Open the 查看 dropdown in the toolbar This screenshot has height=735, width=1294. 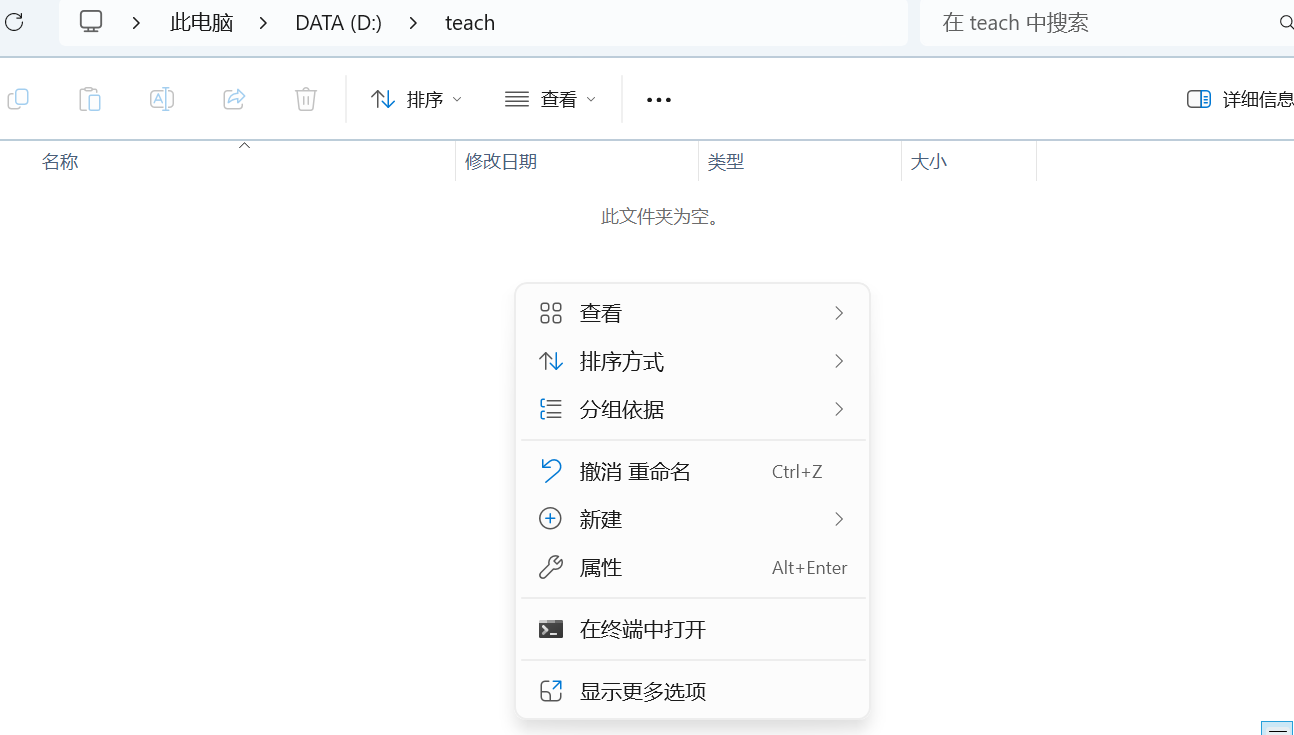(550, 99)
